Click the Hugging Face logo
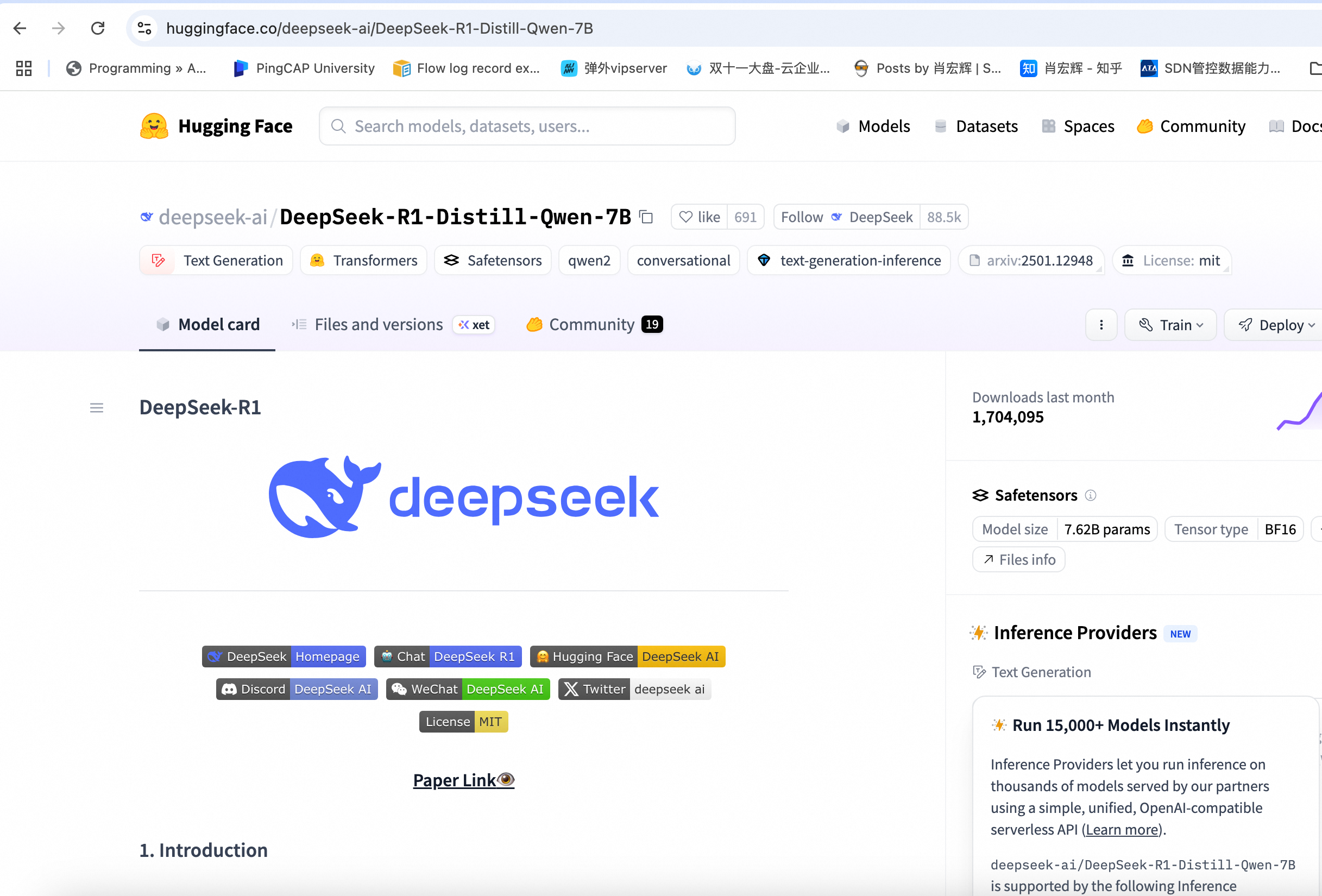This screenshot has height=896, width=1322. click(x=154, y=126)
